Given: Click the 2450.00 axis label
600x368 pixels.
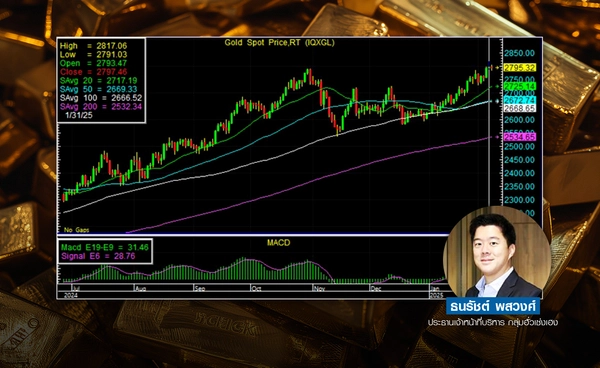Looking at the screenshot, I should click(519, 160).
